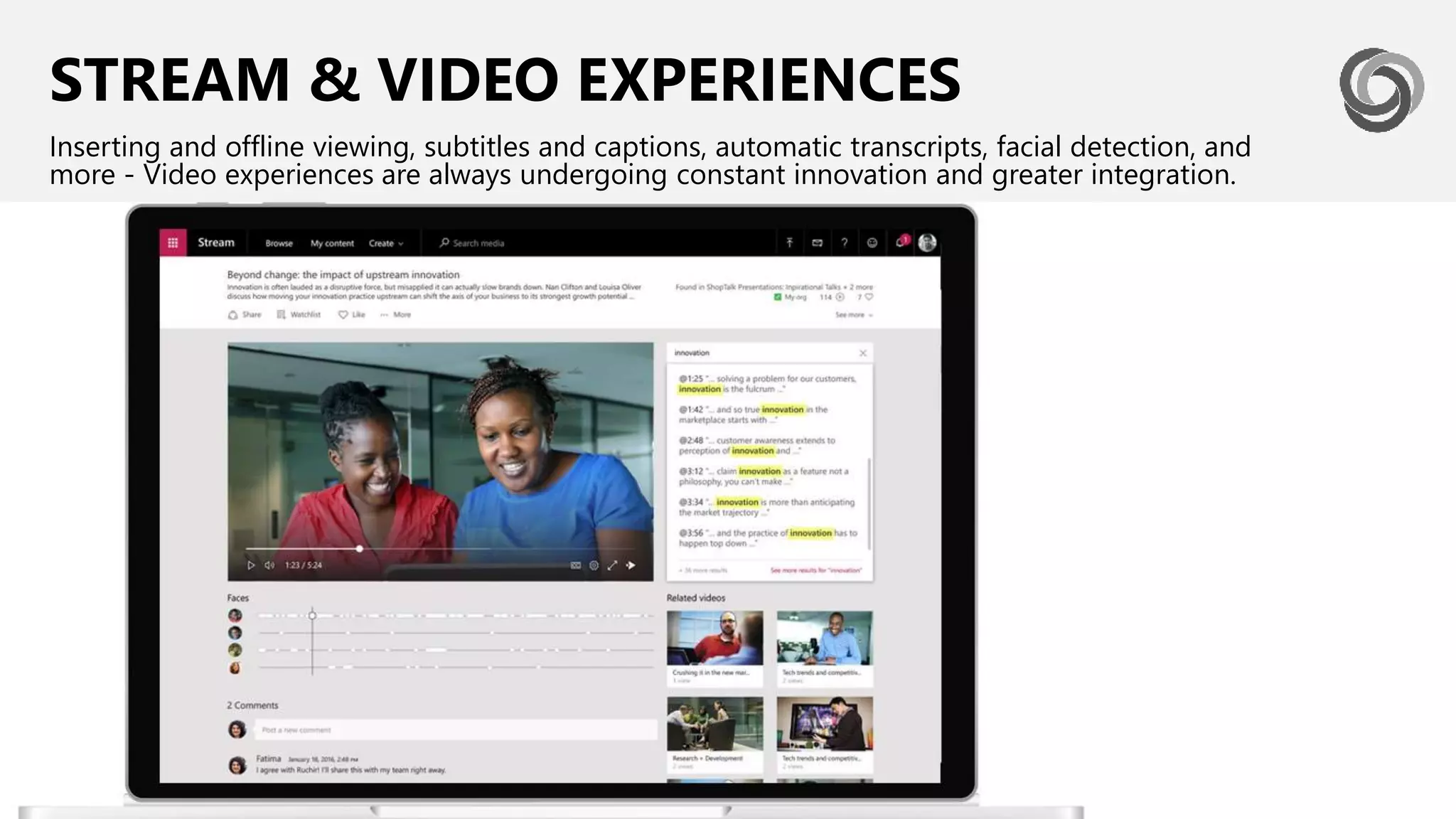1456x819 pixels.
Task: Open video player settings gear
Action: pyautogui.click(x=594, y=565)
